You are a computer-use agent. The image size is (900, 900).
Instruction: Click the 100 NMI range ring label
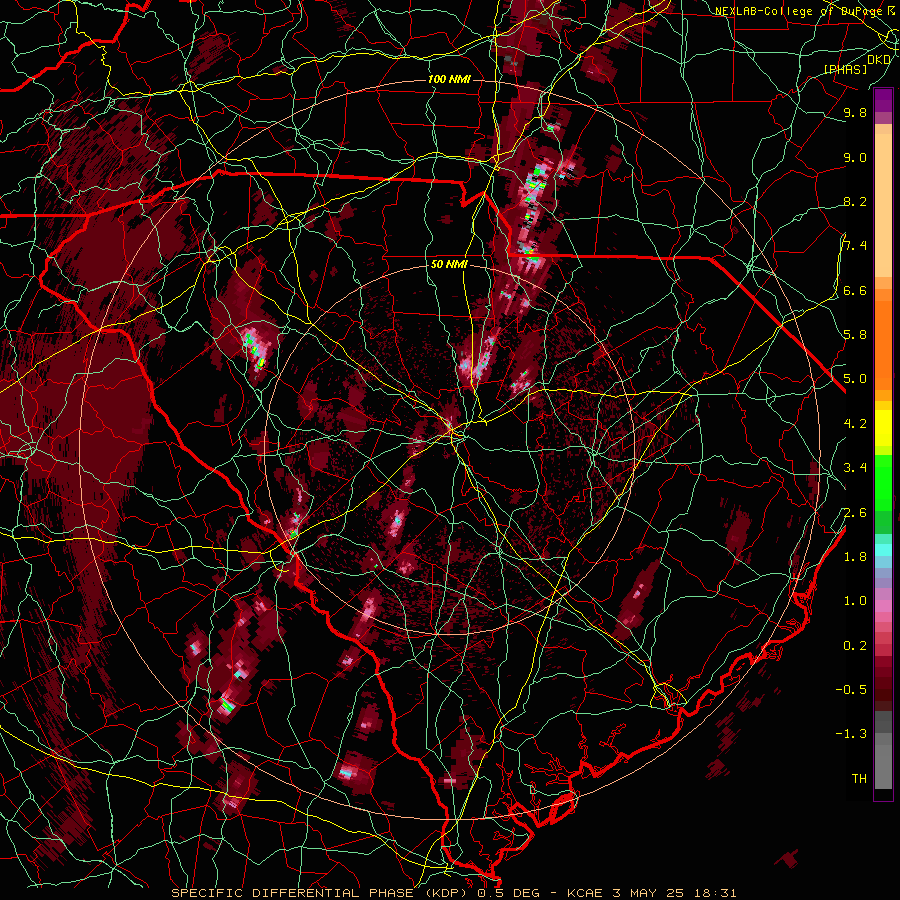(449, 79)
